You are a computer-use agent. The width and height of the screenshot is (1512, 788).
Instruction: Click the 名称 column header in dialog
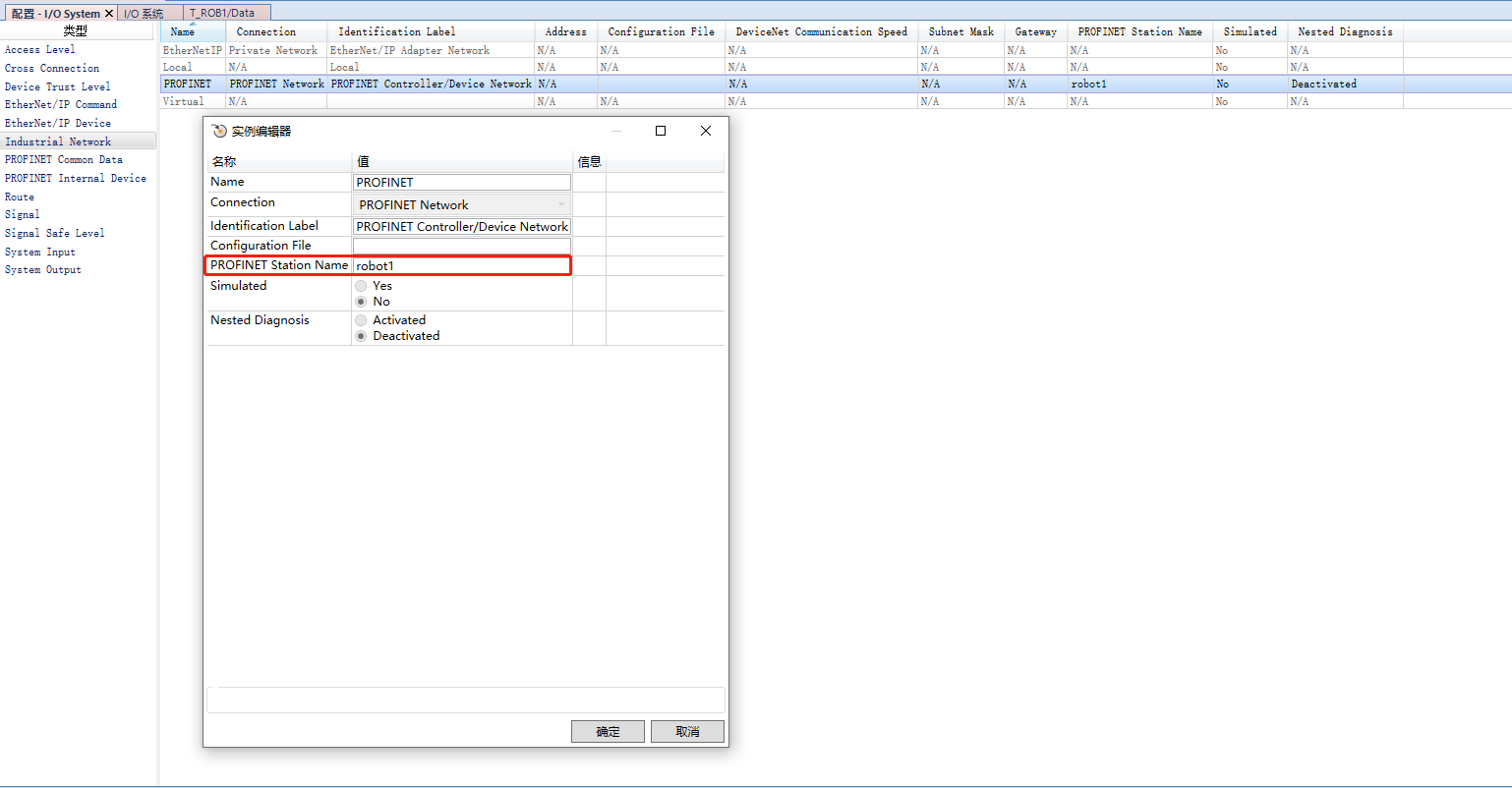[280, 162]
